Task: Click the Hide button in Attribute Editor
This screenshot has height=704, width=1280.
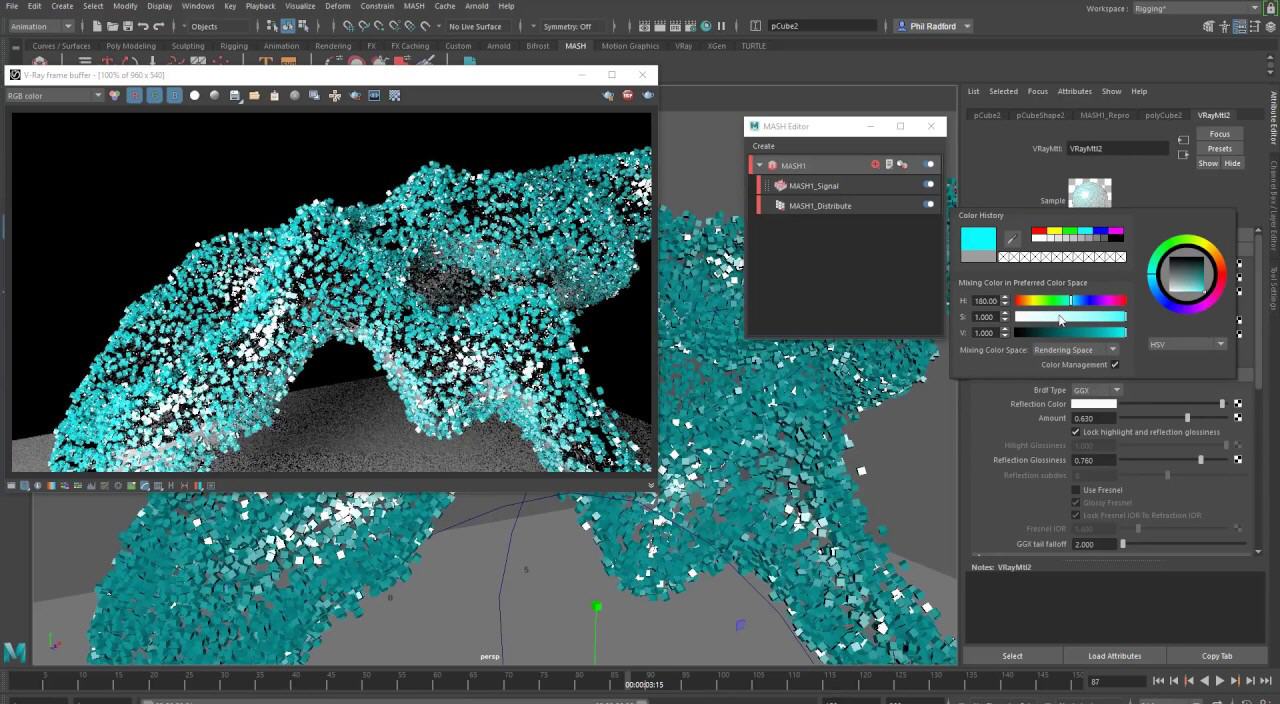Action: (x=1232, y=163)
